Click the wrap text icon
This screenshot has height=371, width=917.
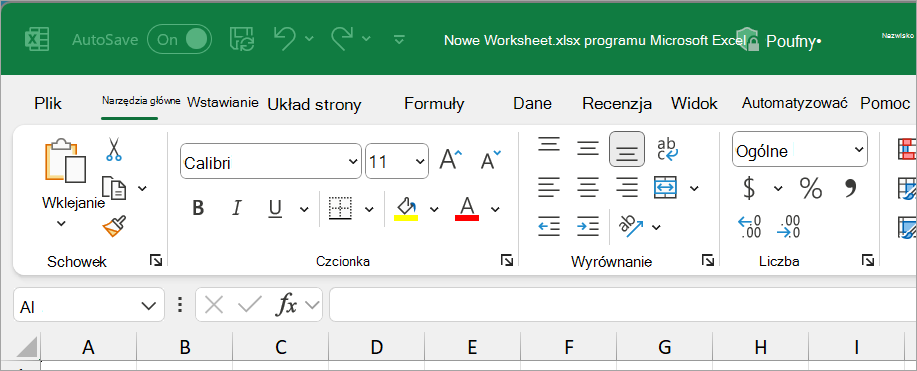coord(667,149)
